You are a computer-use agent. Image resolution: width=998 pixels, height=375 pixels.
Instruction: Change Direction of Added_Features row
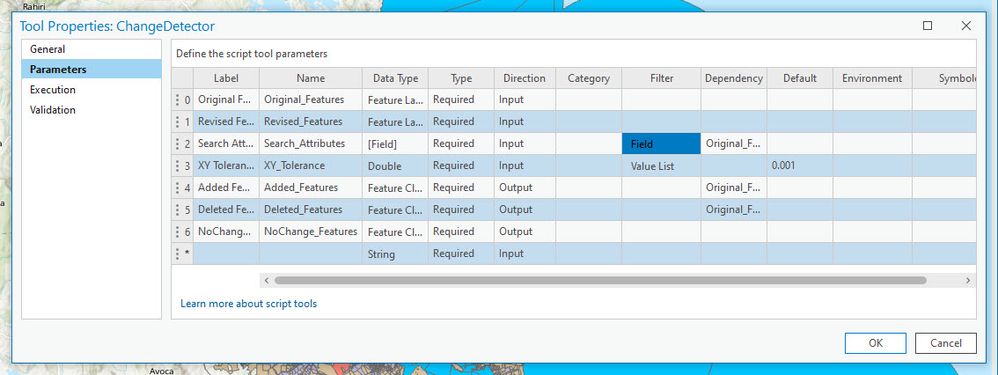point(524,188)
